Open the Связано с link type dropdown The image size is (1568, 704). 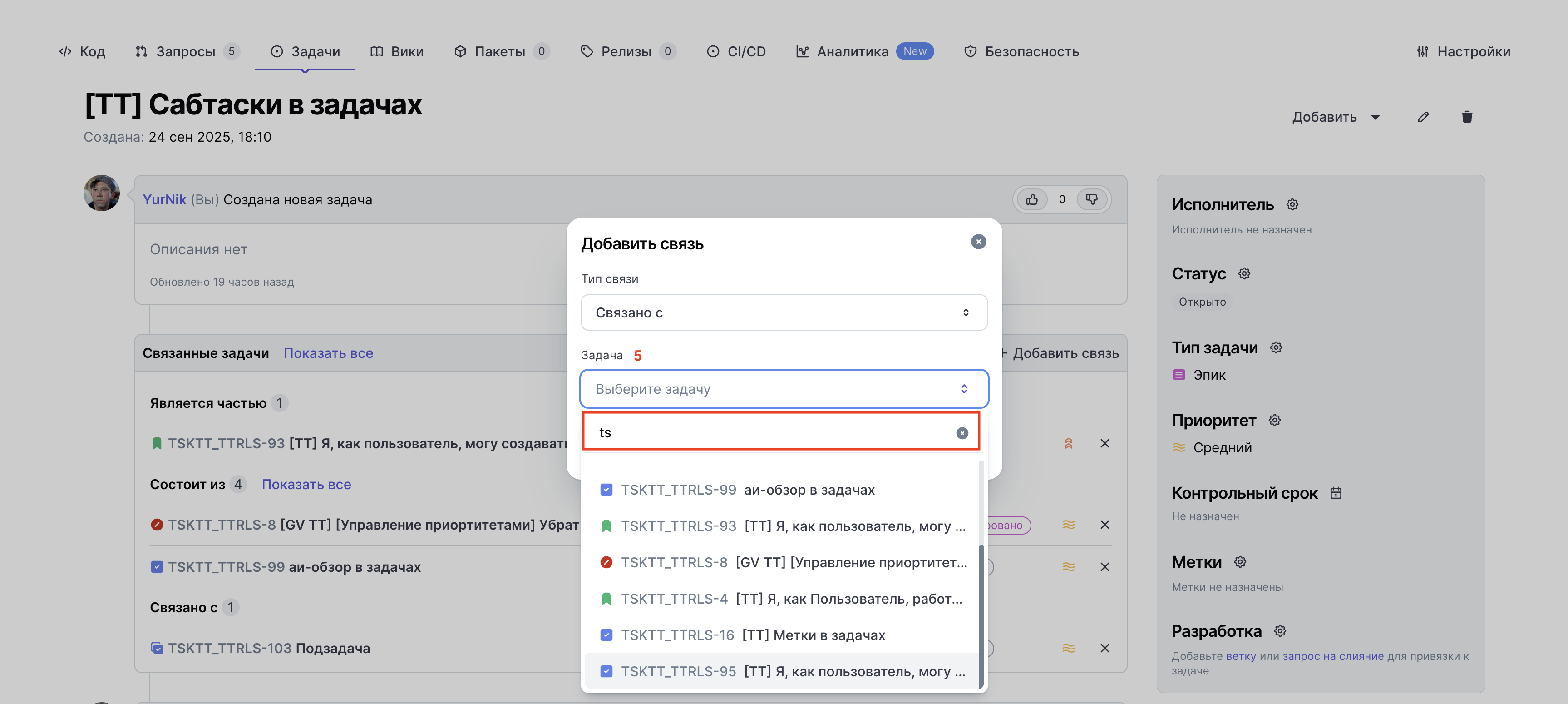(x=784, y=312)
